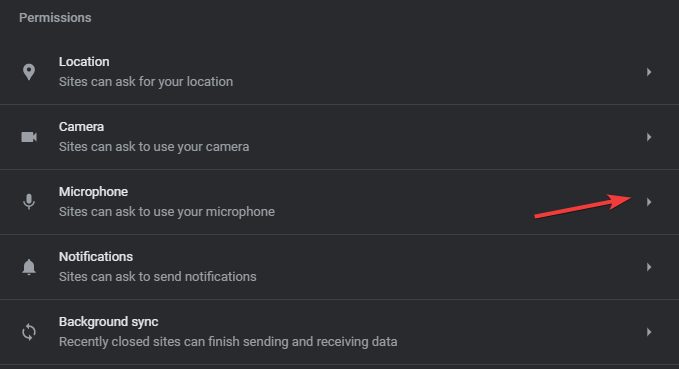Click the Permissions section heading
679x369 pixels.
pos(55,18)
